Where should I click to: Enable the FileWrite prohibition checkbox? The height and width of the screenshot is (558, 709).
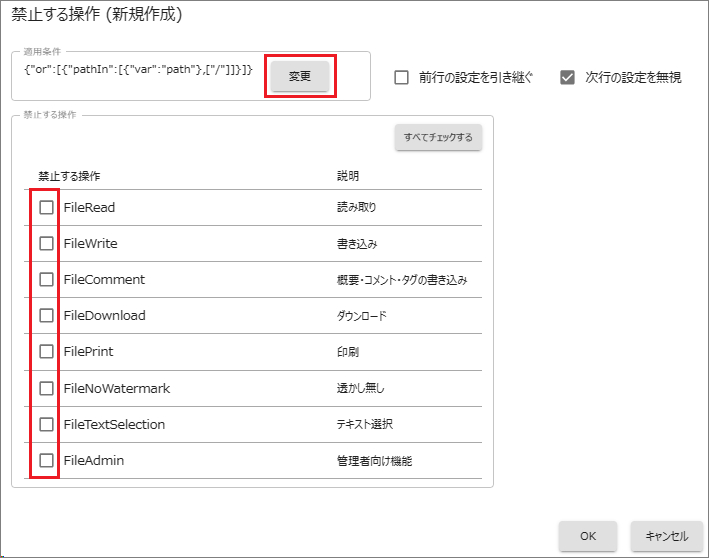tap(46, 243)
